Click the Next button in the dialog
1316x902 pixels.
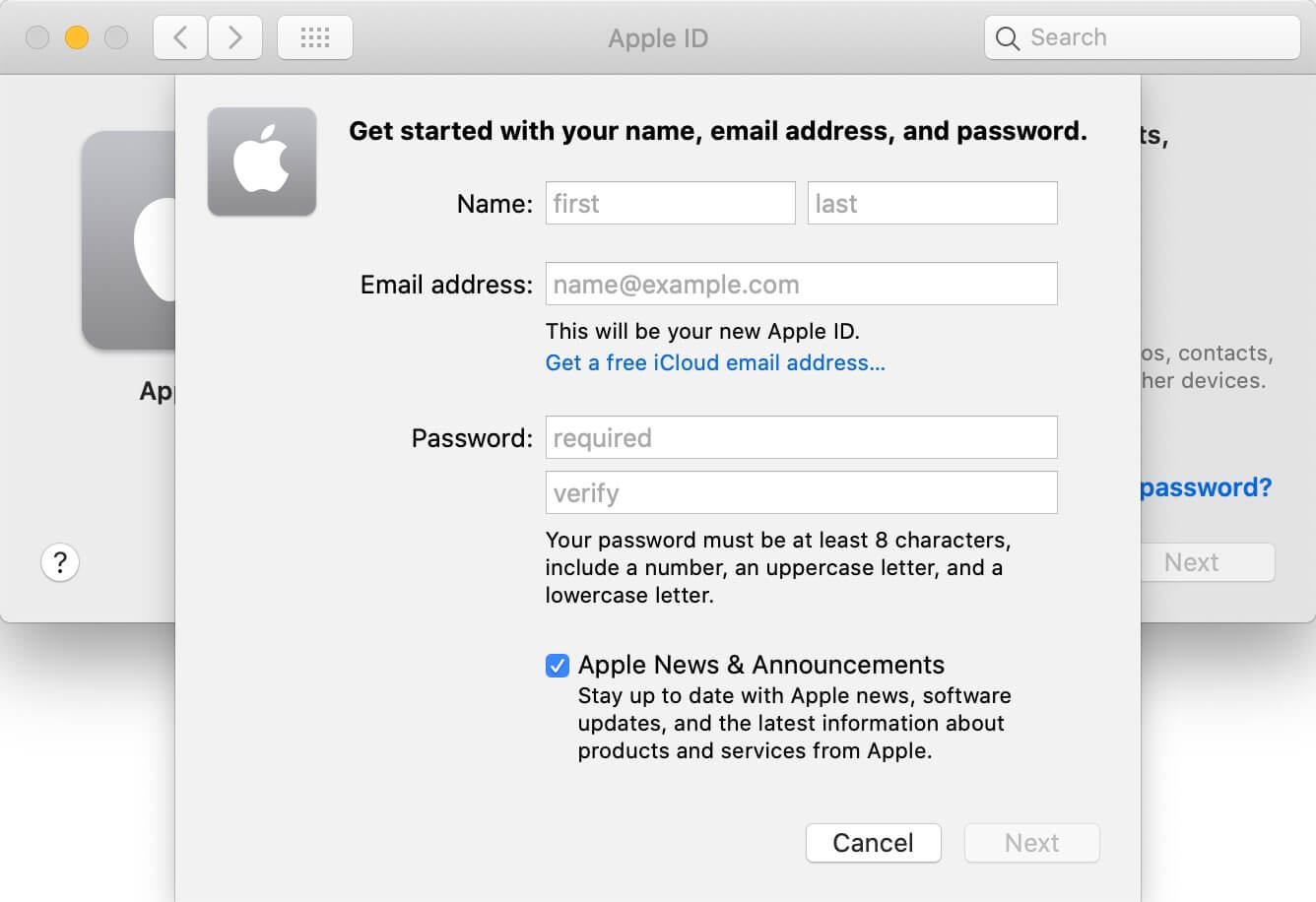[x=1031, y=843]
